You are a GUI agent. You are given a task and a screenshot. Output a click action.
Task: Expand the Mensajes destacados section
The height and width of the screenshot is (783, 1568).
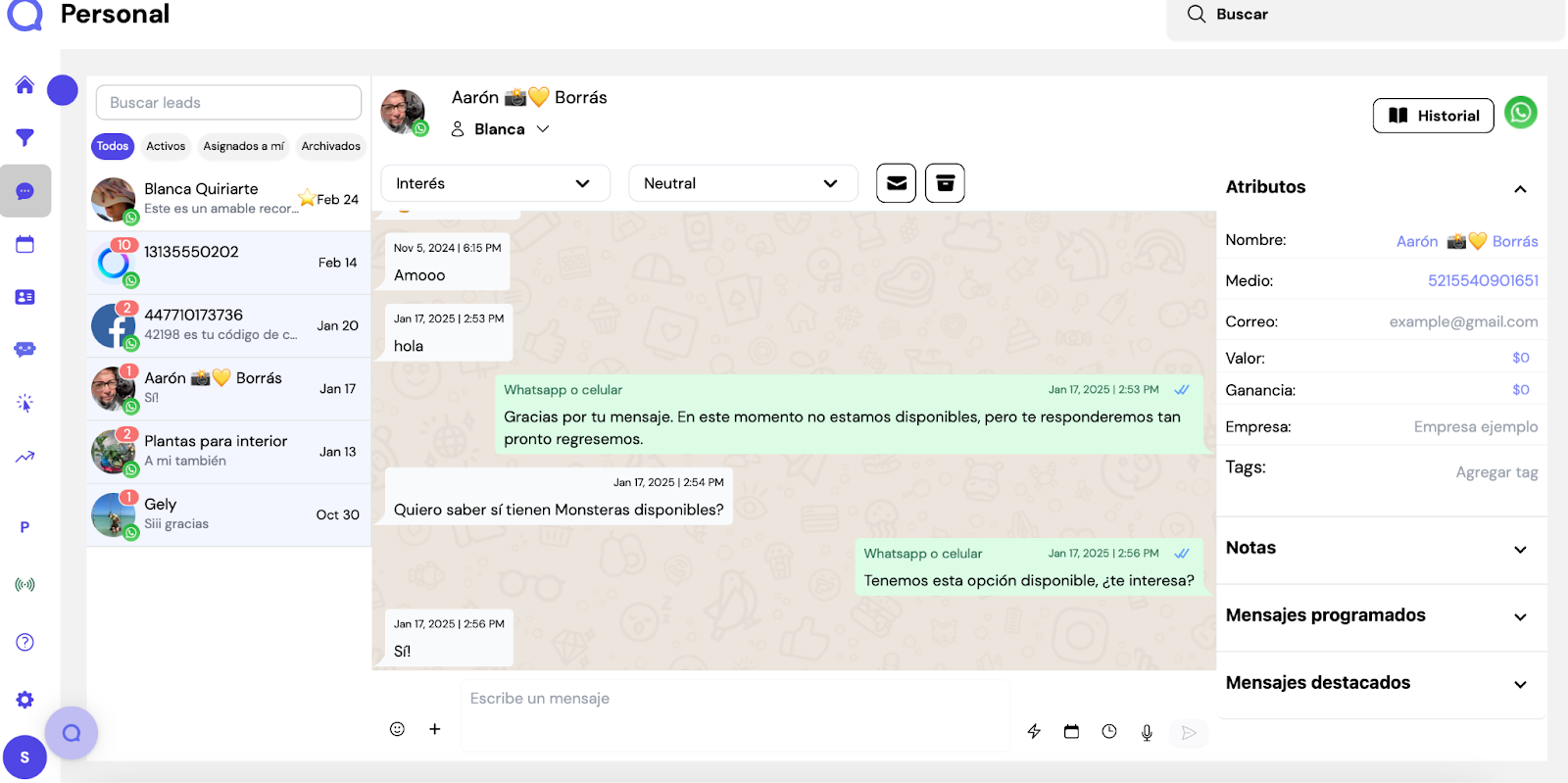pos(1520,685)
